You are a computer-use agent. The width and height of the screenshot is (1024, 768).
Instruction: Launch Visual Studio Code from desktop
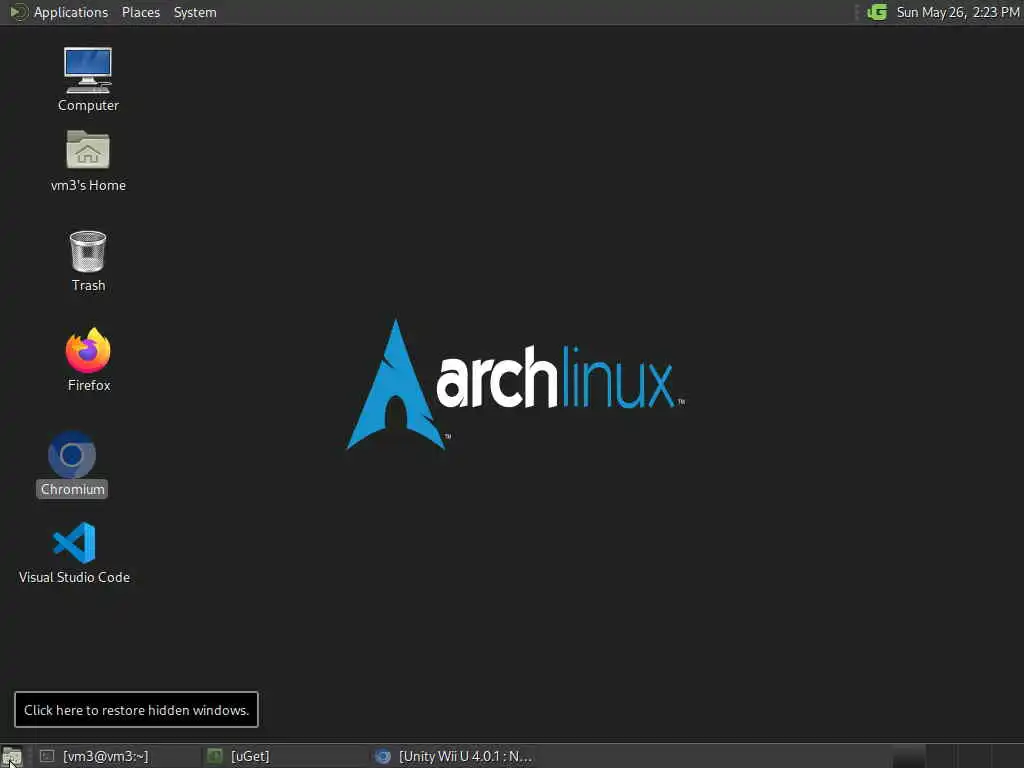click(x=74, y=552)
